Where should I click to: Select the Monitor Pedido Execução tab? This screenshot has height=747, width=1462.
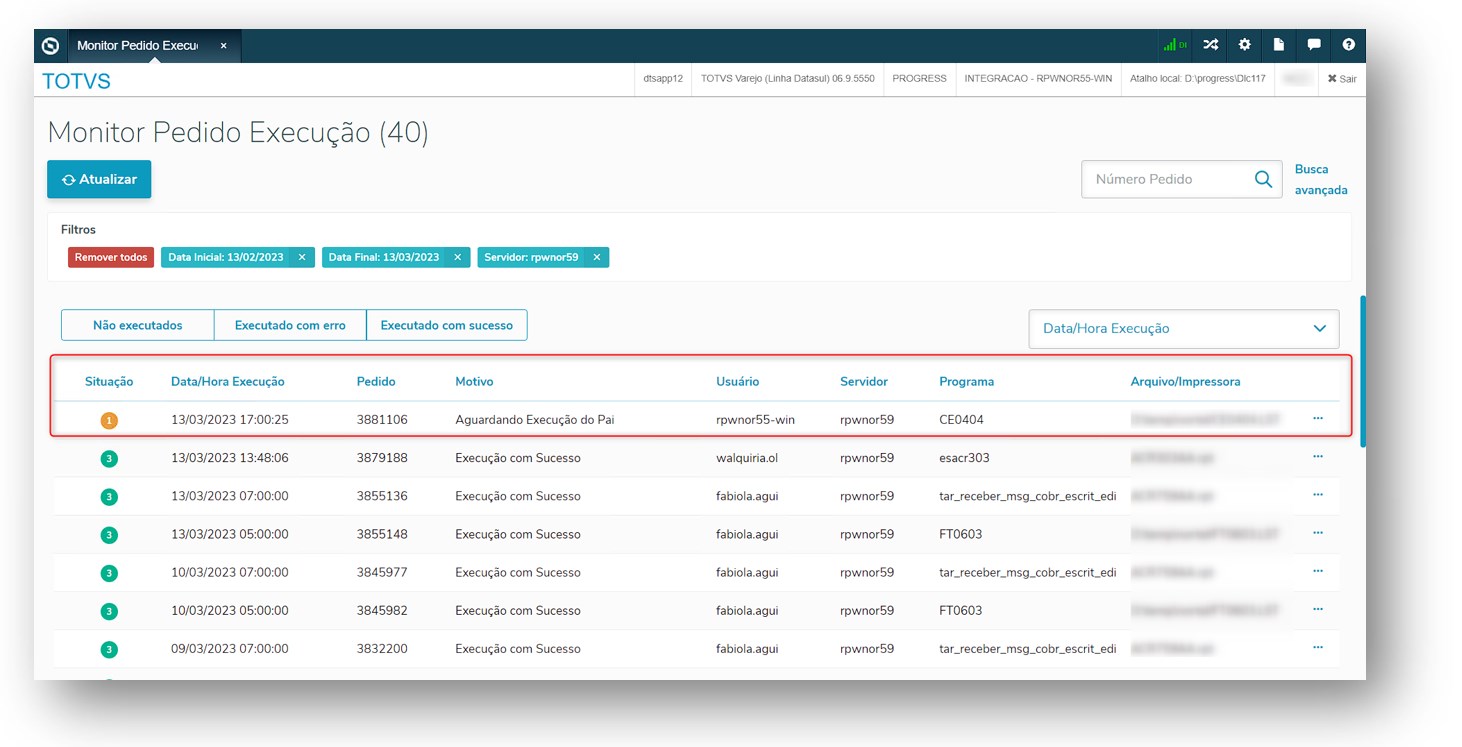pyautogui.click(x=138, y=46)
